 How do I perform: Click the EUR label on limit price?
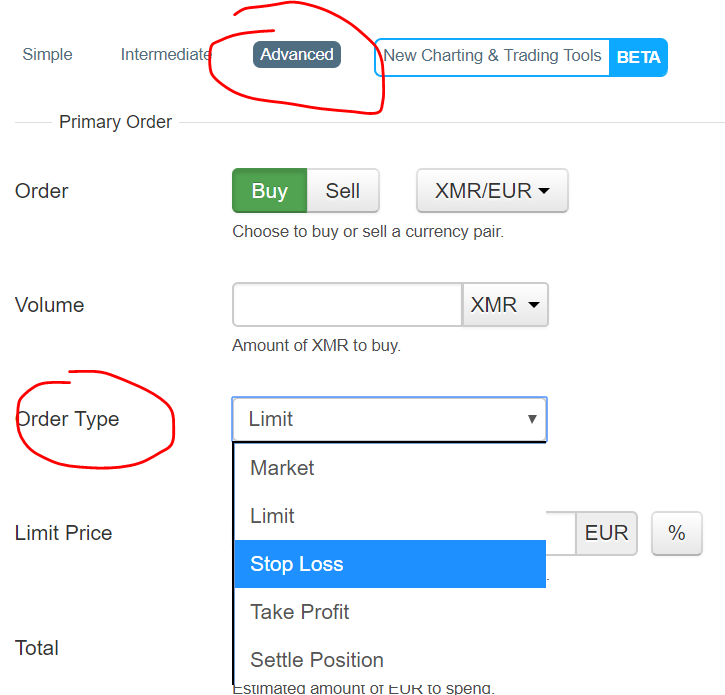606,534
